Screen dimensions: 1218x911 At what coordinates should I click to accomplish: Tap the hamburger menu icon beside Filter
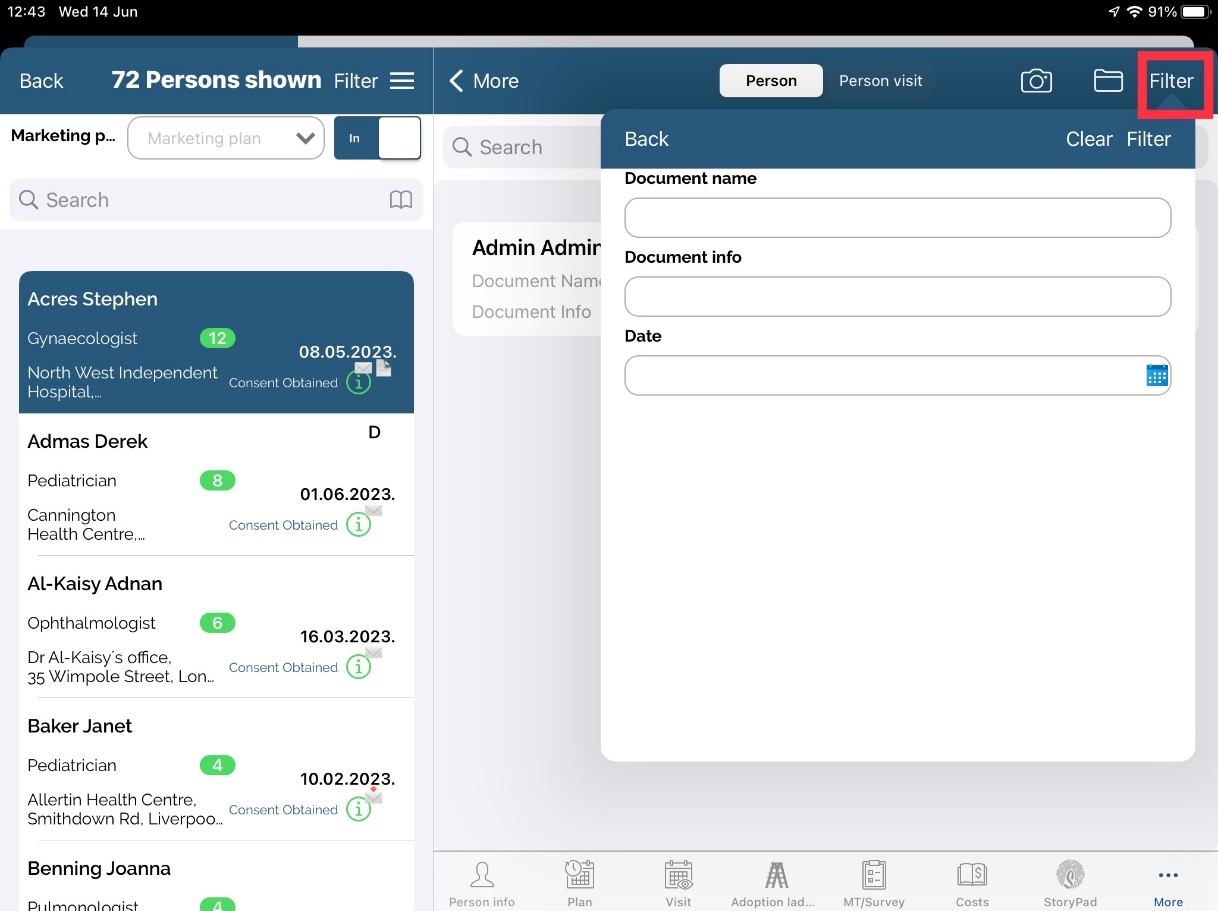(x=402, y=81)
